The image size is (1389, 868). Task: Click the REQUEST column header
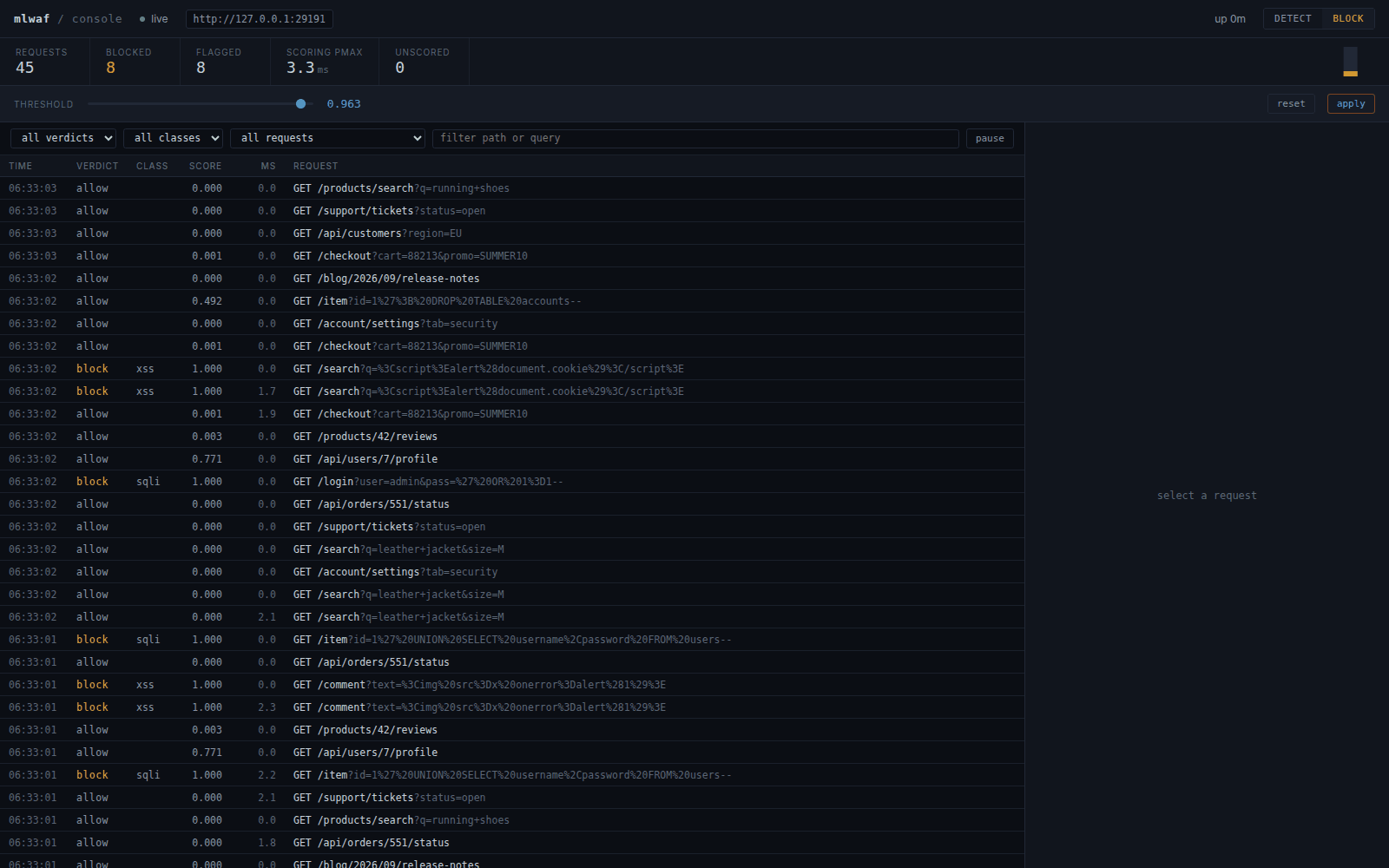tap(316, 166)
